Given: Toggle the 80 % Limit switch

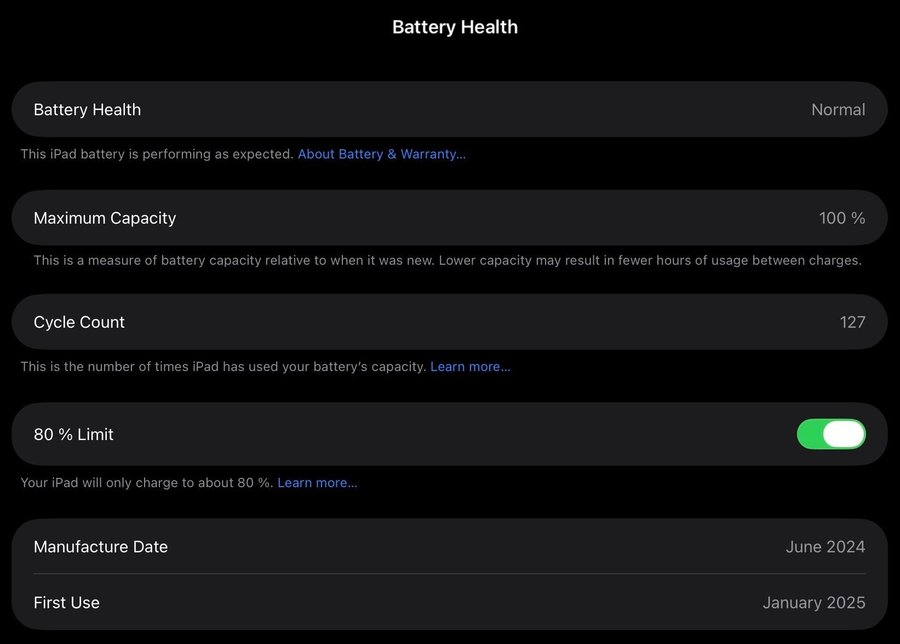Looking at the screenshot, I should click(831, 434).
